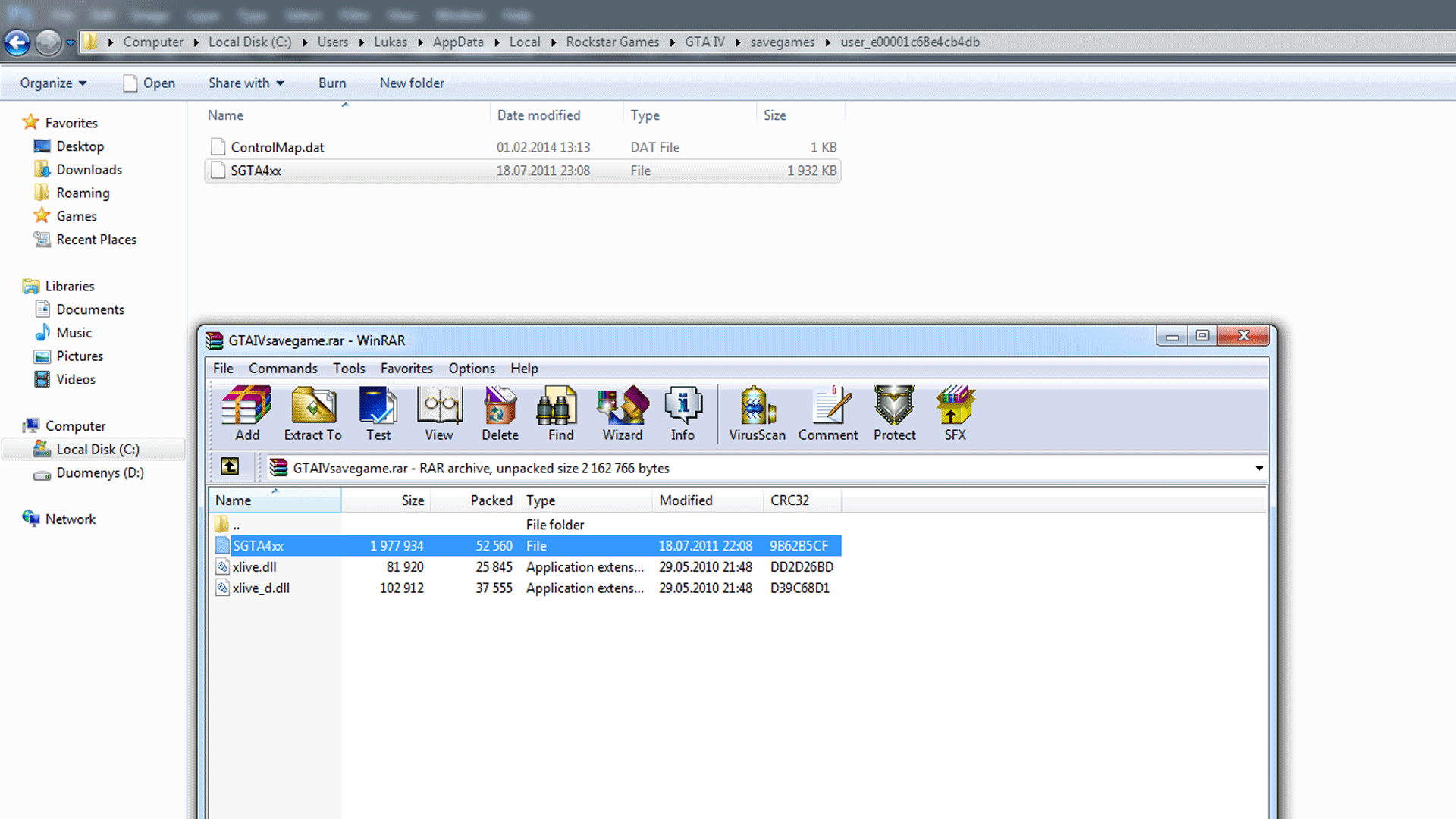Open the WinRAR Options menu

coord(472,369)
